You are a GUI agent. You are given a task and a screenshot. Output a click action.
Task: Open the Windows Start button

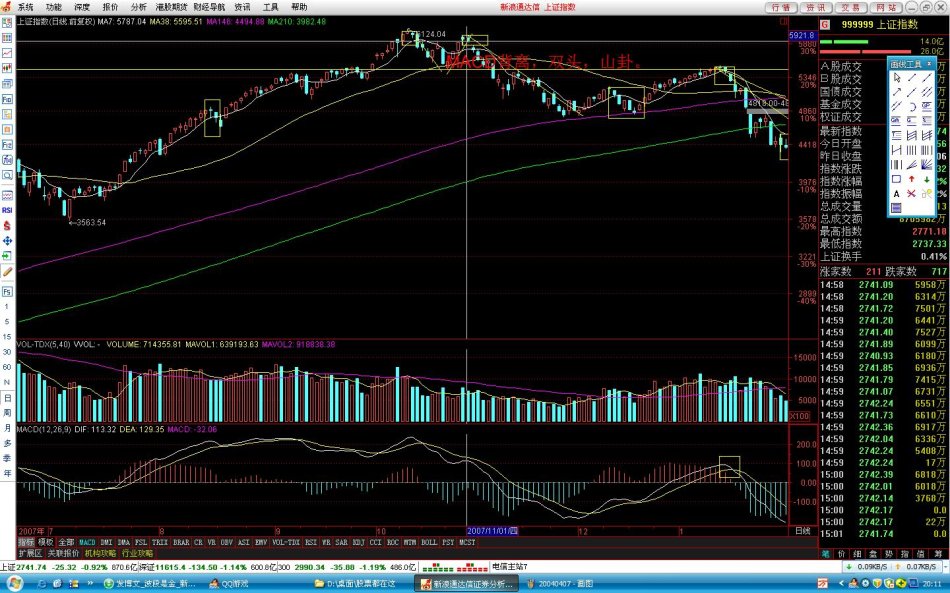[15, 583]
